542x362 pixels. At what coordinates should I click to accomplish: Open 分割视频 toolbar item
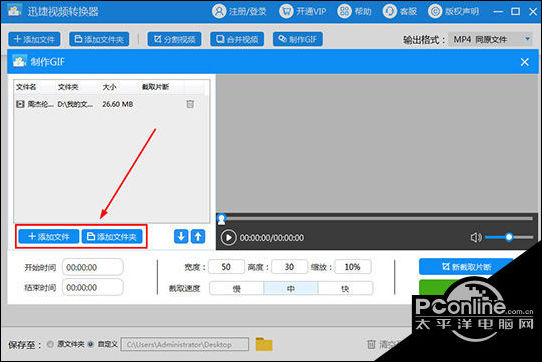(x=175, y=39)
